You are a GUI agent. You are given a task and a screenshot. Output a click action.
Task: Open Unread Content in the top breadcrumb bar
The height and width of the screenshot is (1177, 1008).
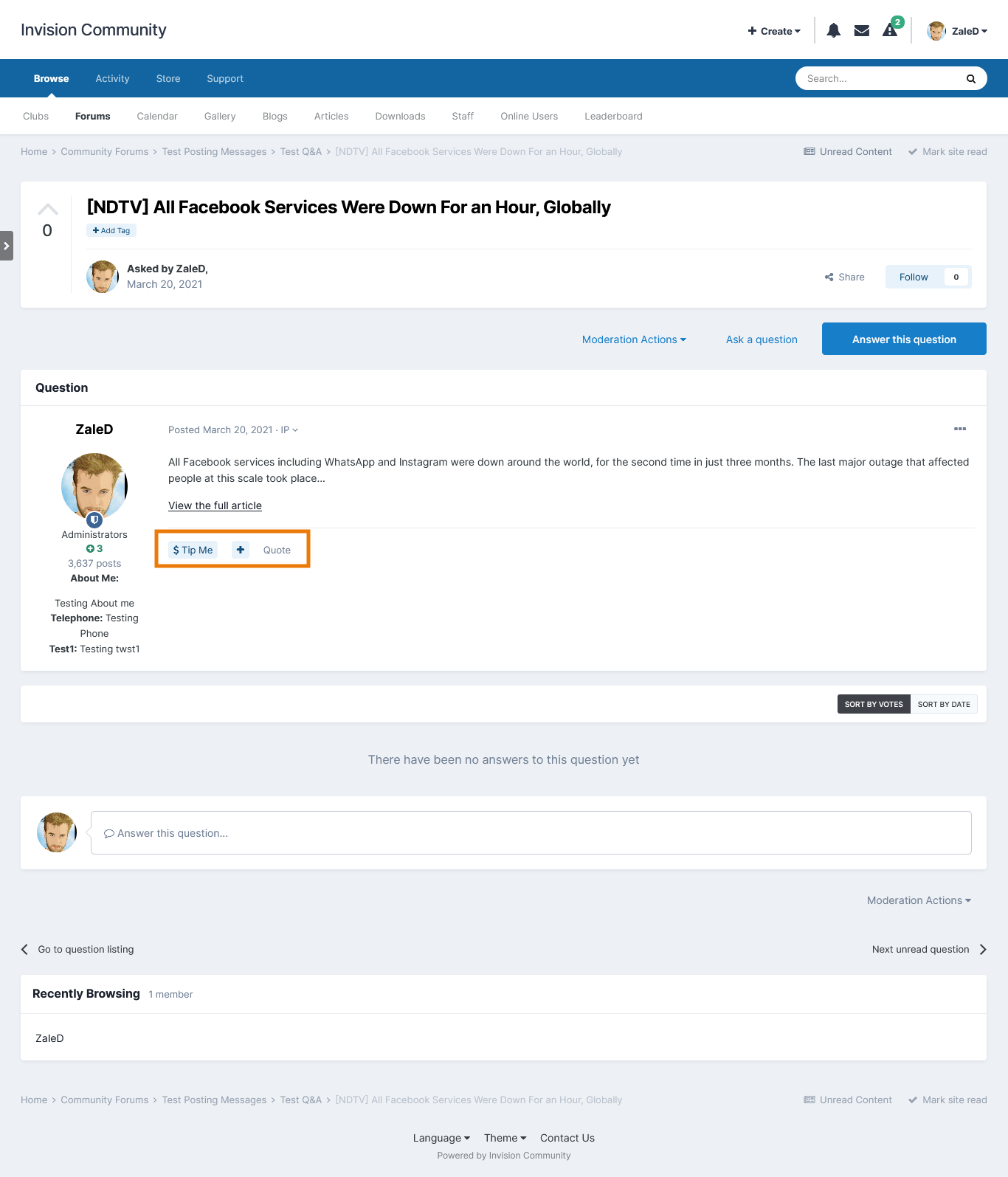(848, 151)
